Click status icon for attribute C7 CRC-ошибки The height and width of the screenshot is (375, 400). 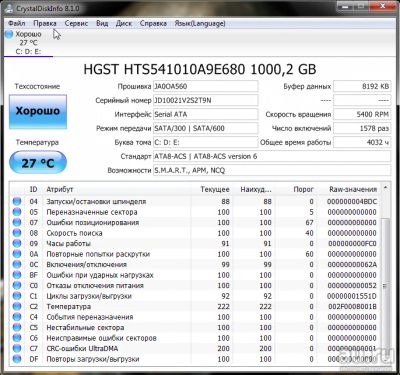pos(17,348)
